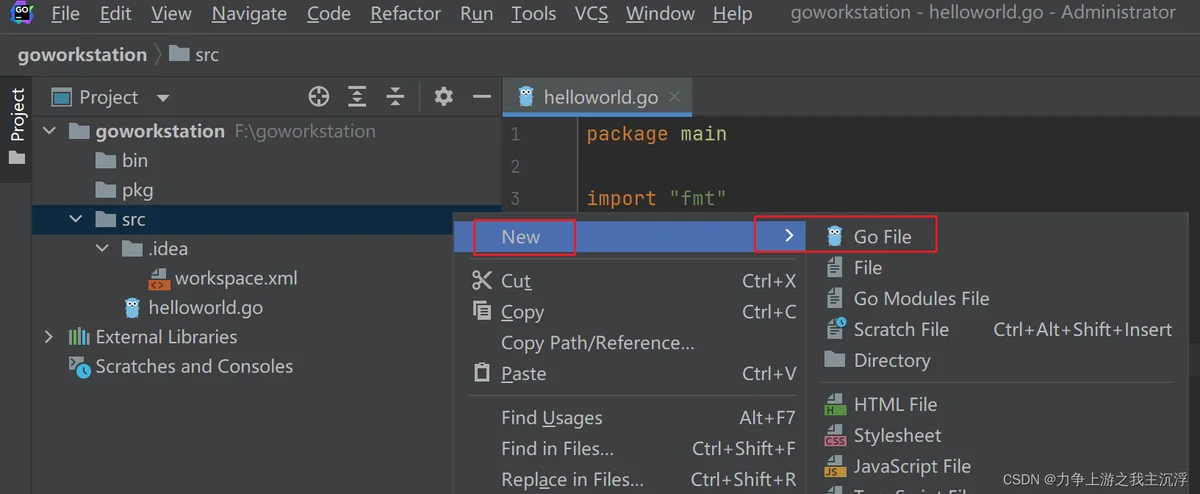This screenshot has width=1200, height=494.
Task: Expand the External Libraries node arrow
Action: [49, 337]
